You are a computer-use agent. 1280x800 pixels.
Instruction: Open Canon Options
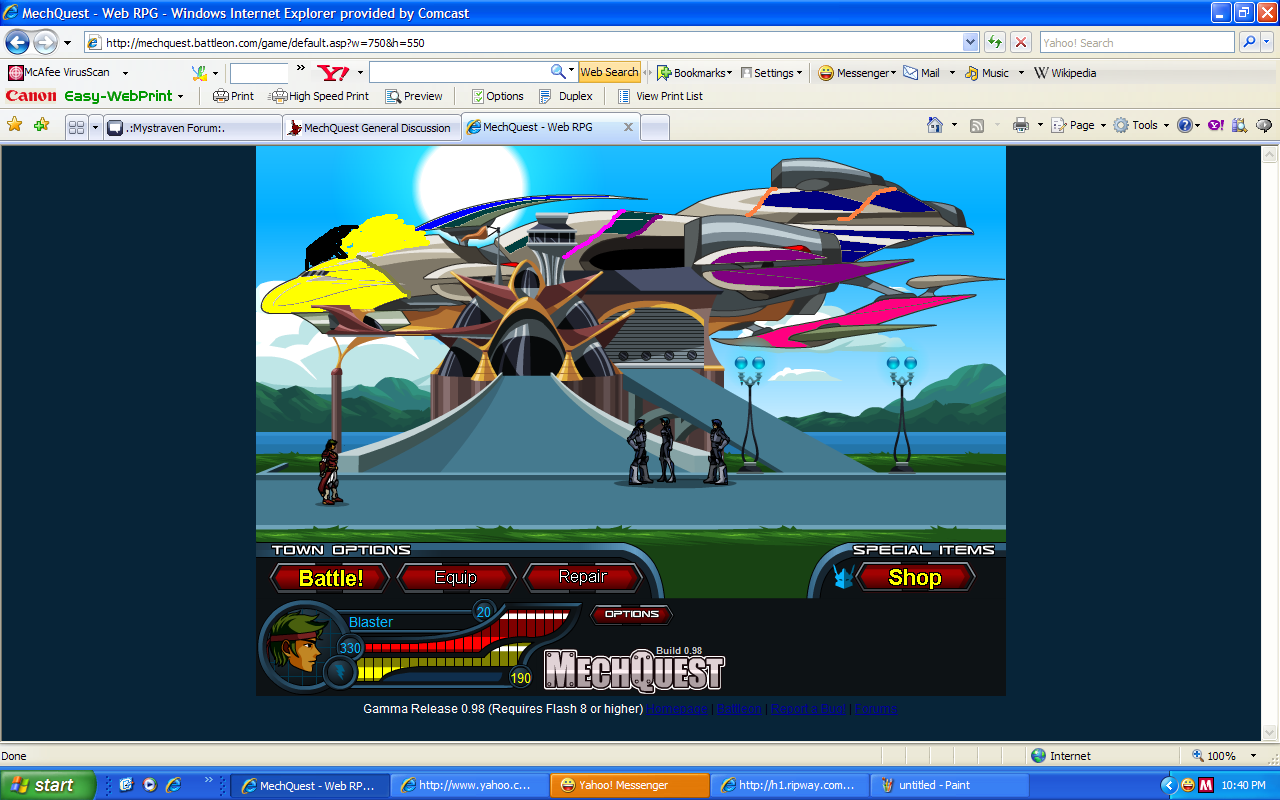(497, 96)
